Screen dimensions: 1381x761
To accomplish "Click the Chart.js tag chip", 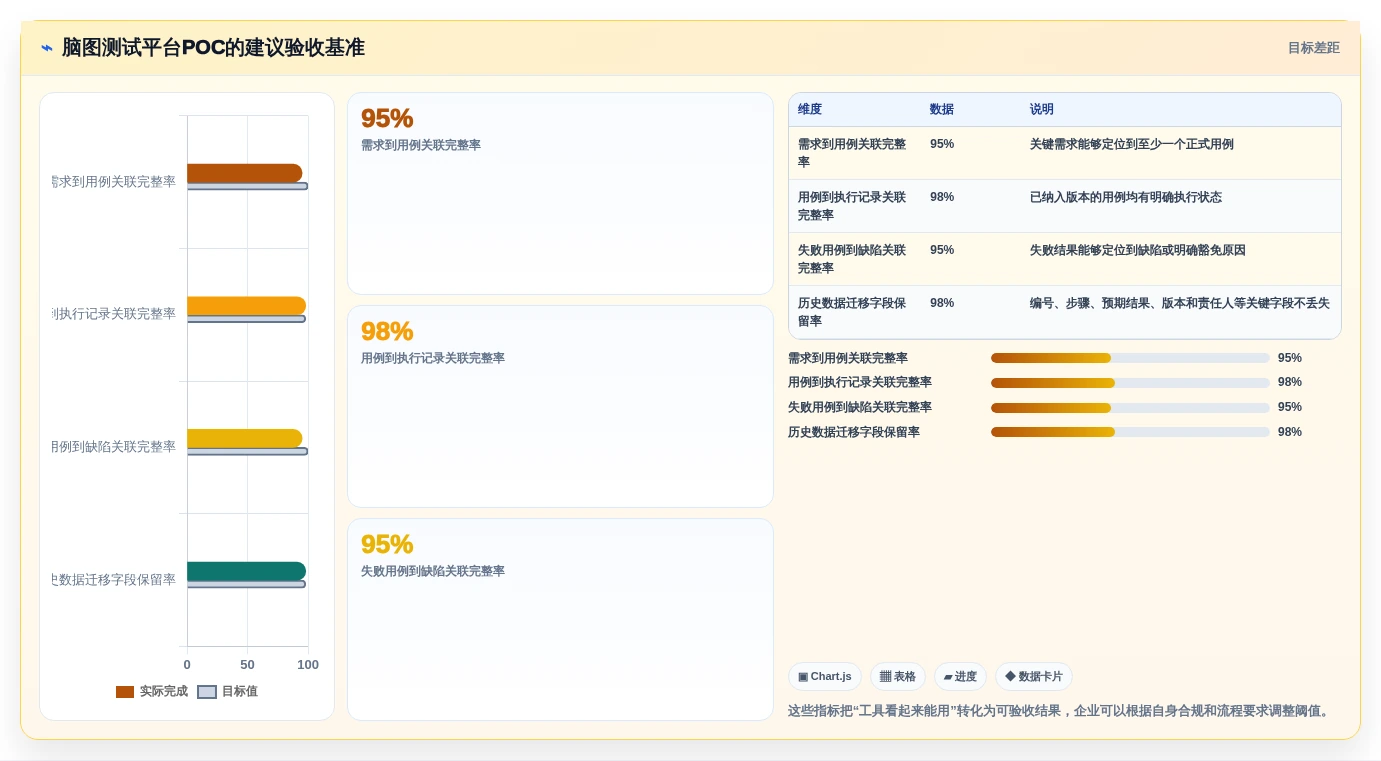I will click(825, 677).
